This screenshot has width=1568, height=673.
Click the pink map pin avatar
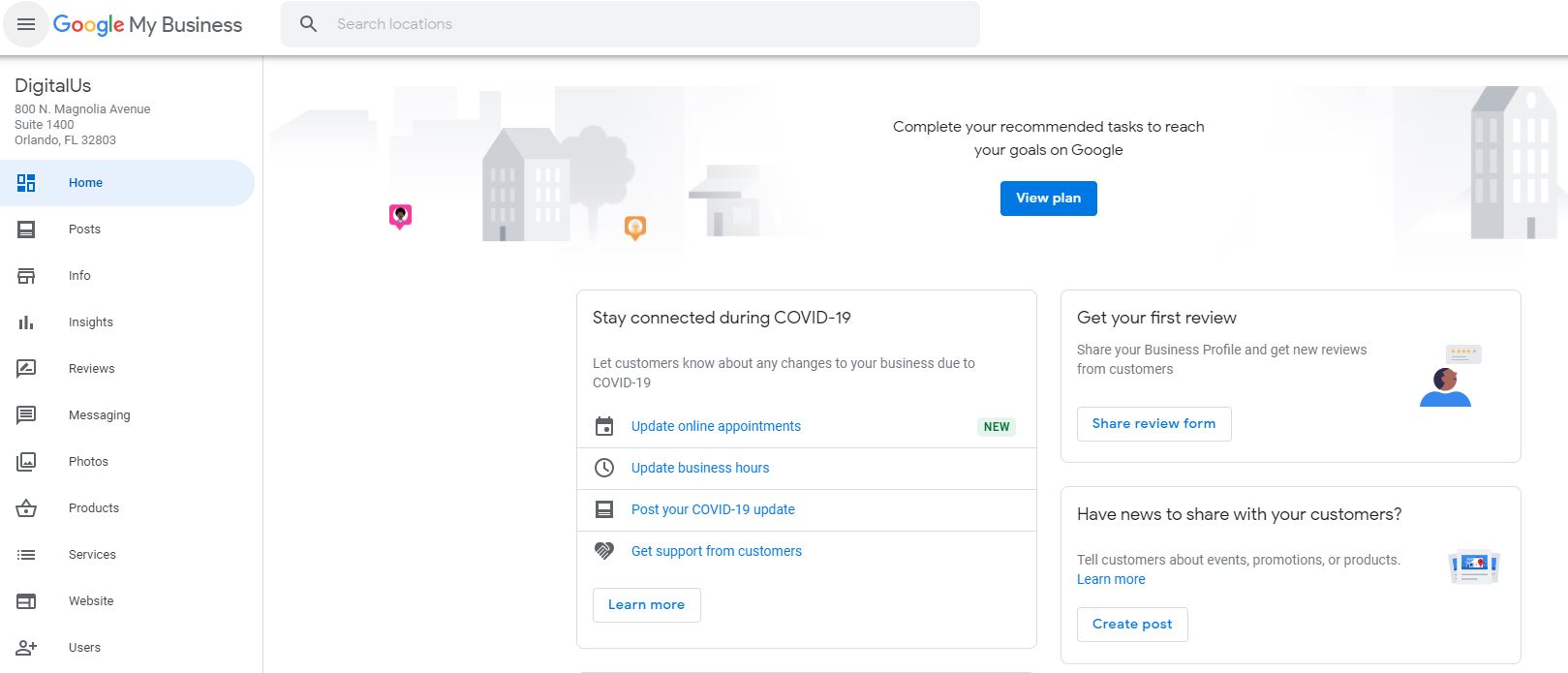[x=400, y=216]
